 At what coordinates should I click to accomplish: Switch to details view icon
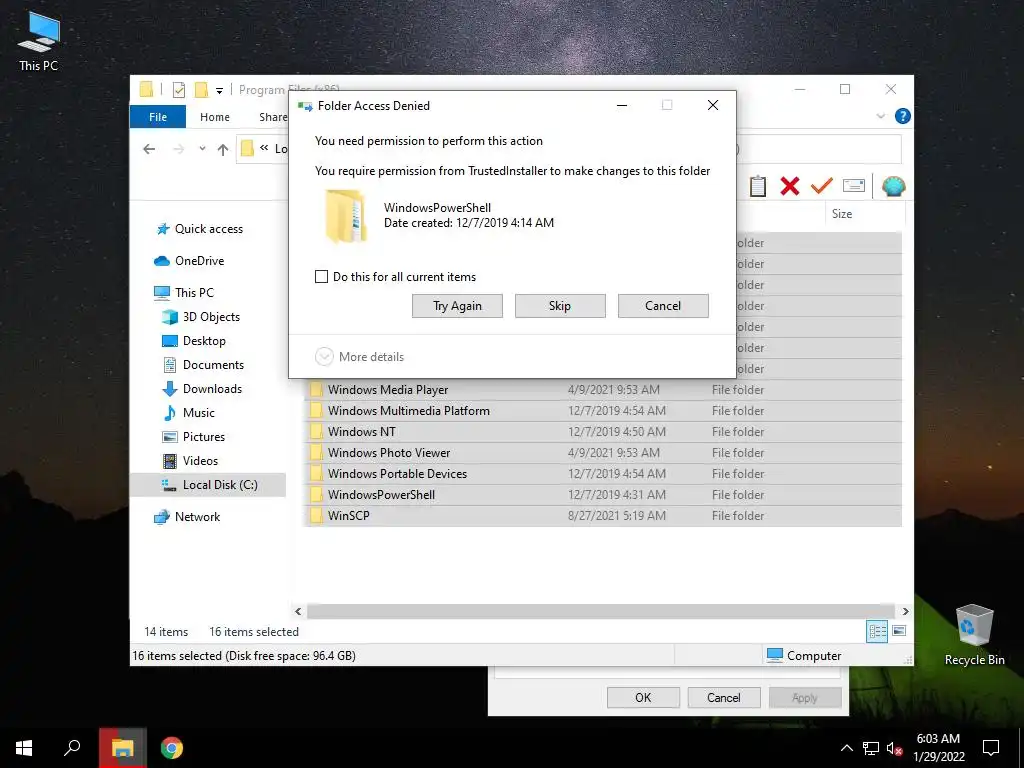point(877,631)
